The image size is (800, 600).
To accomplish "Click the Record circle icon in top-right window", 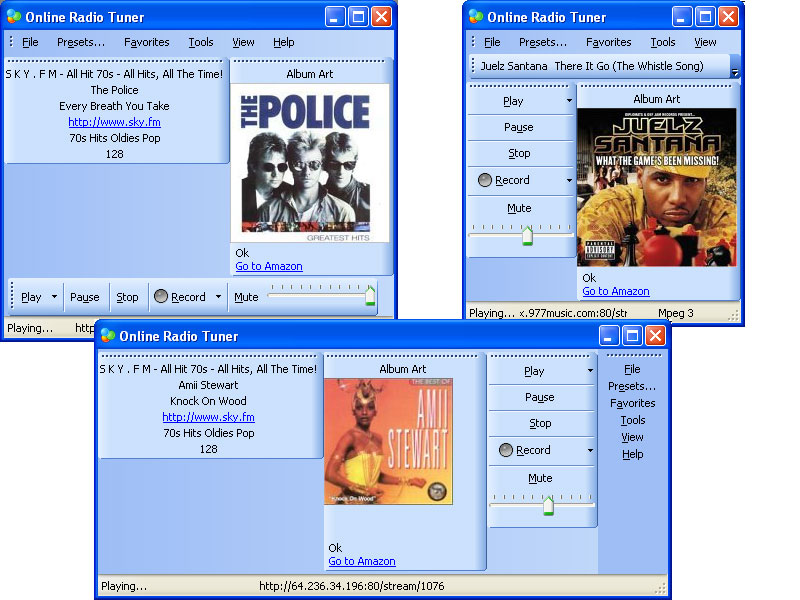I will point(485,180).
